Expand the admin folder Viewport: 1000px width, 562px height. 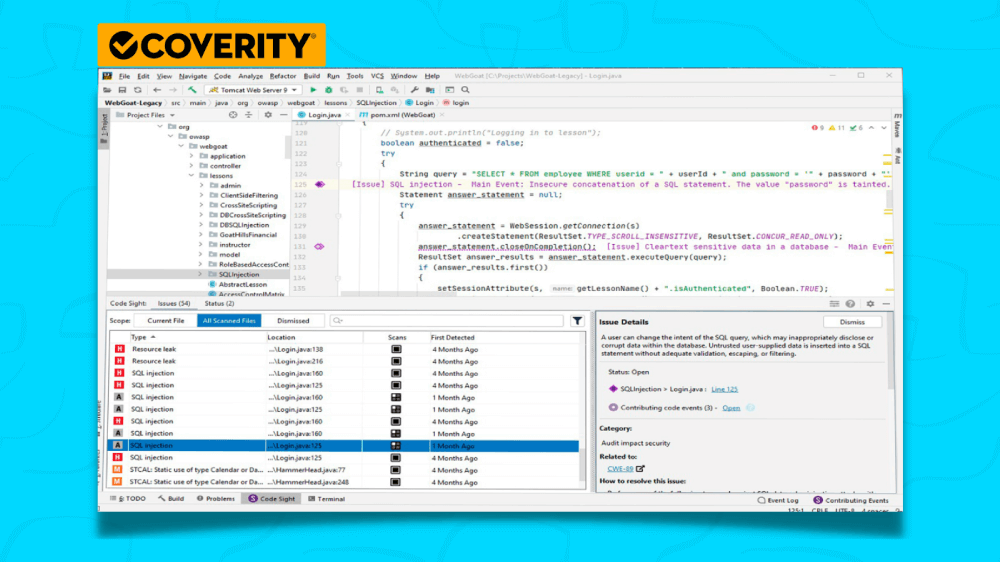pos(202,186)
